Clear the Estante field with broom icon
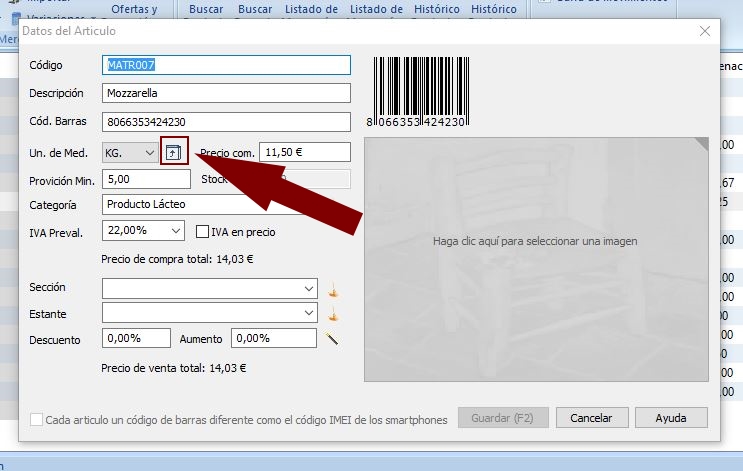743x471 pixels. pos(334,314)
